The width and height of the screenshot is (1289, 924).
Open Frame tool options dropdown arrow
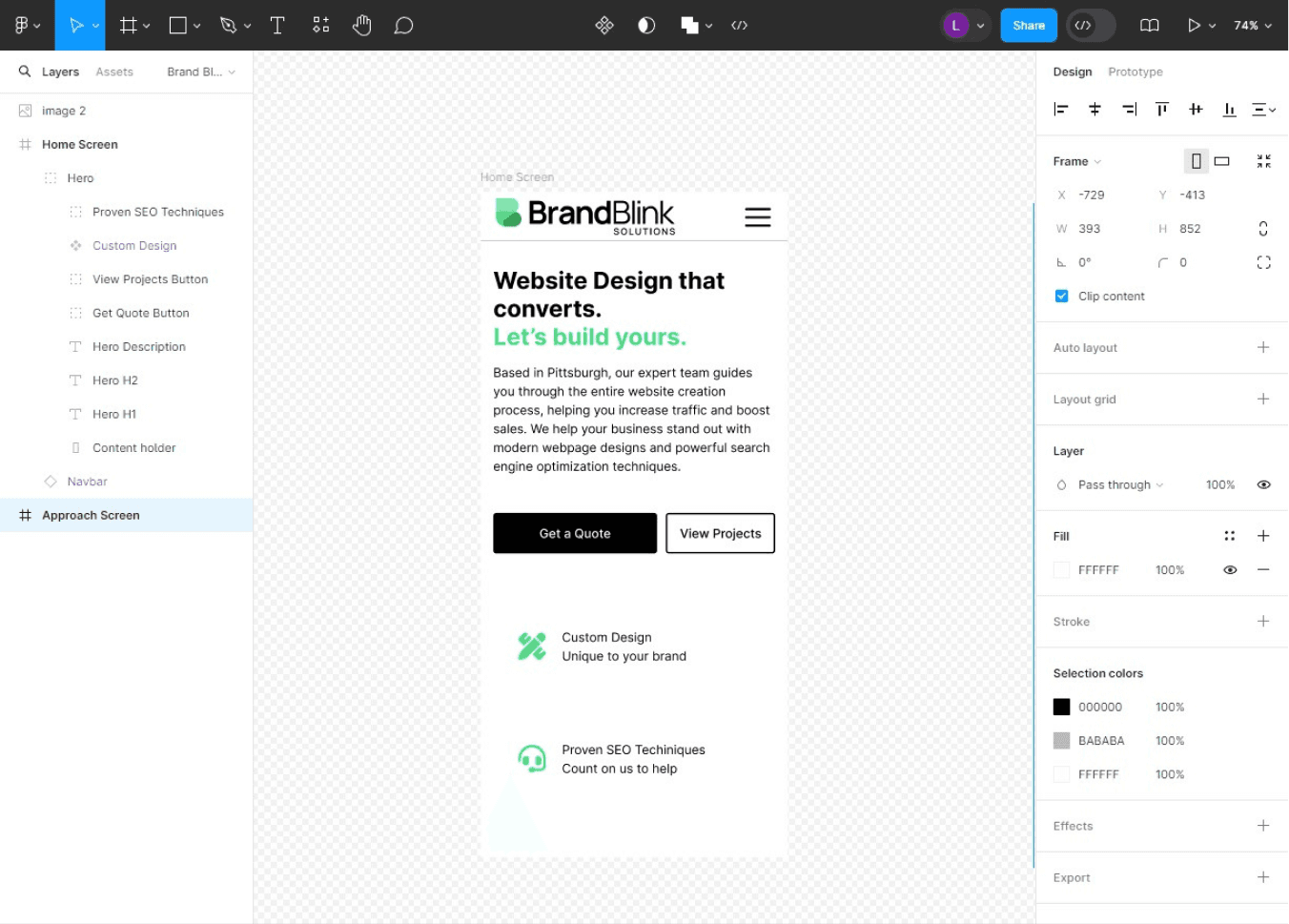[146, 27]
